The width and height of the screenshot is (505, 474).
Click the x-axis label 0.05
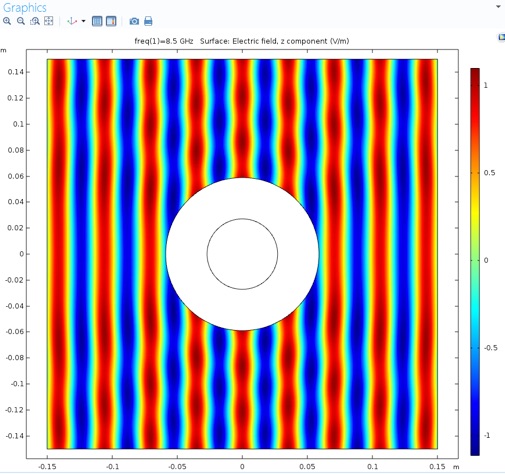point(307,467)
